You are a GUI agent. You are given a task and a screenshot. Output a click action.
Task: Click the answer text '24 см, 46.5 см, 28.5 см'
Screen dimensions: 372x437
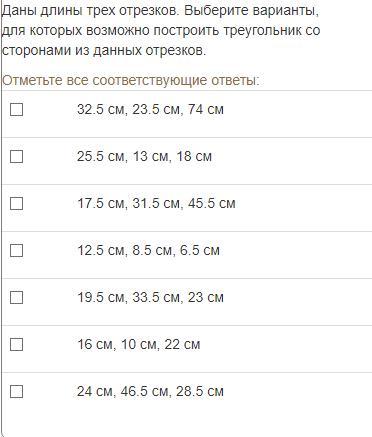coord(150,391)
